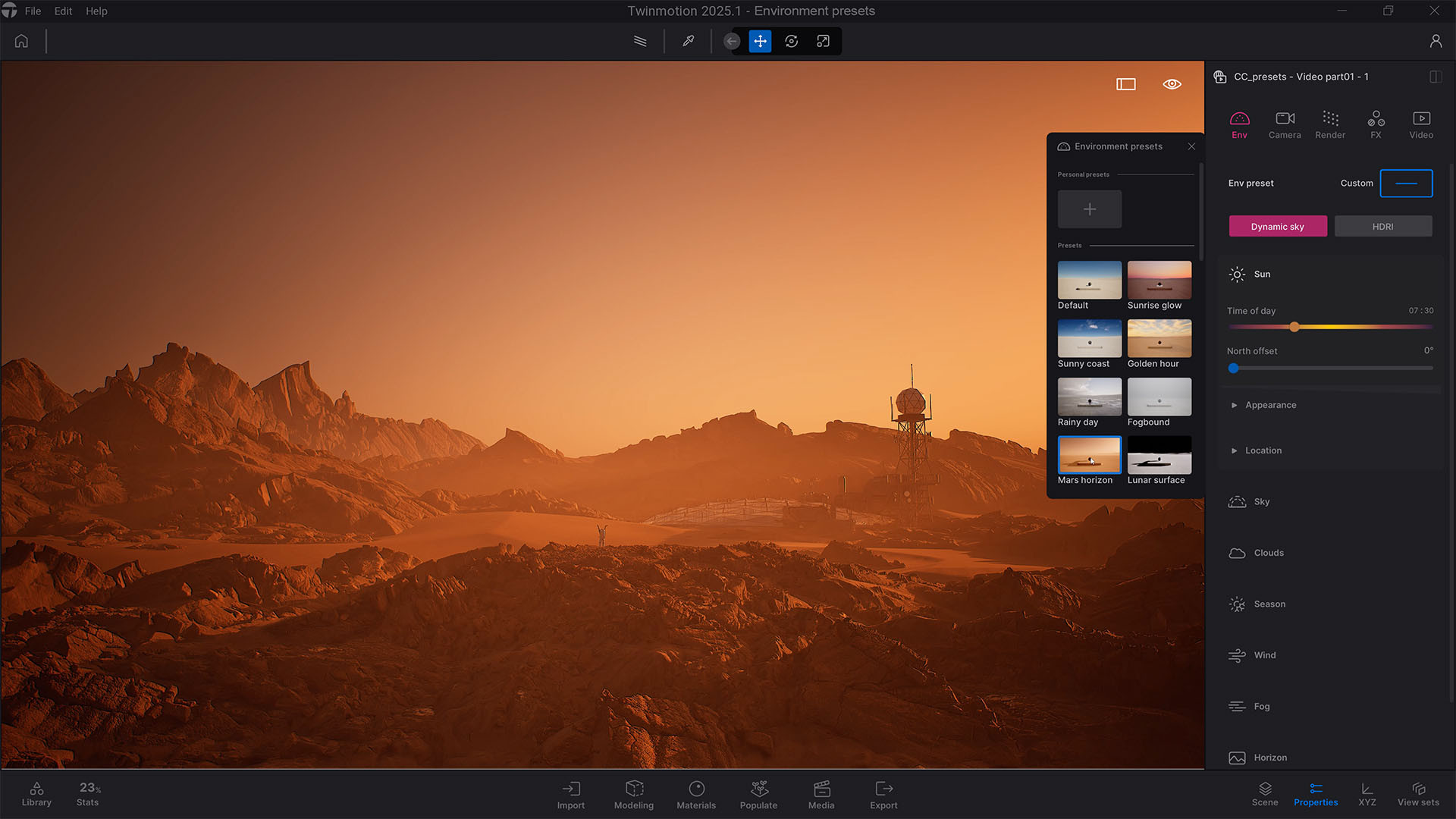
Task: Toggle the viewport eye visibility icon
Action: [1172, 84]
